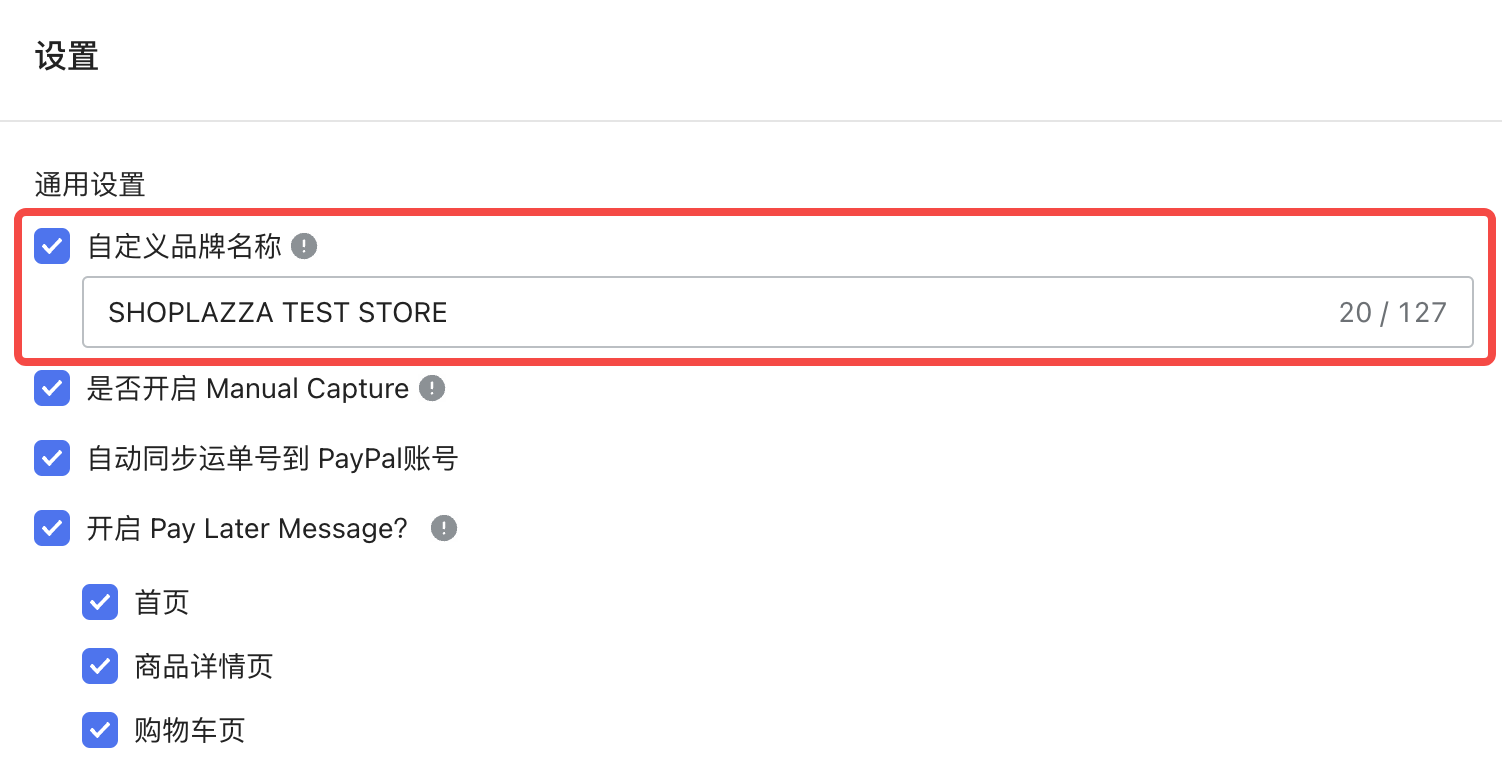Screen dimensions: 1502x784
Task: Click the 通用设置 section heading
Action: 90,184
